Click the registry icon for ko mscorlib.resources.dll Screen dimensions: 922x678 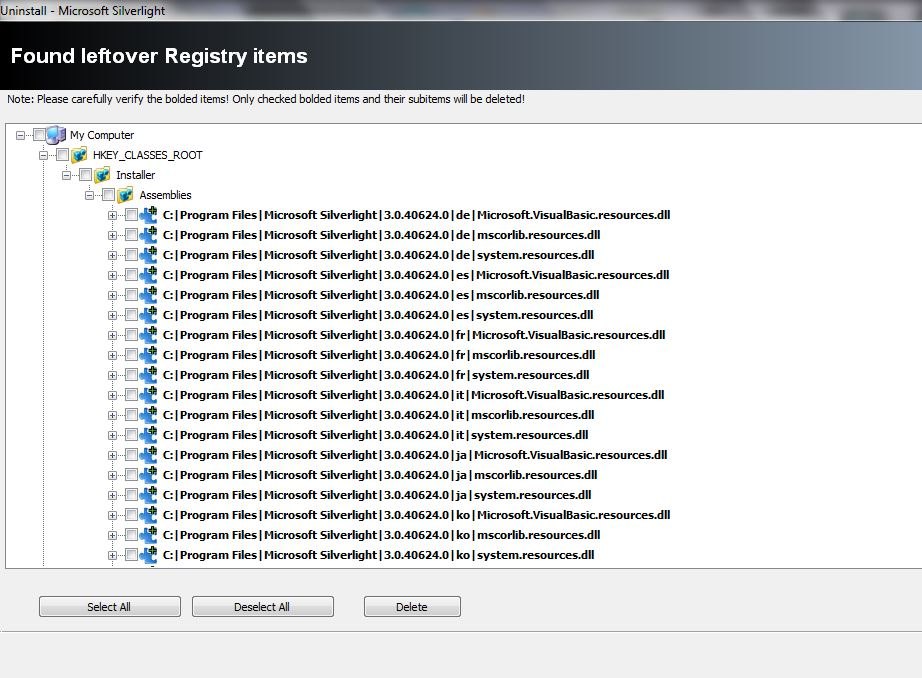pyautogui.click(x=148, y=535)
